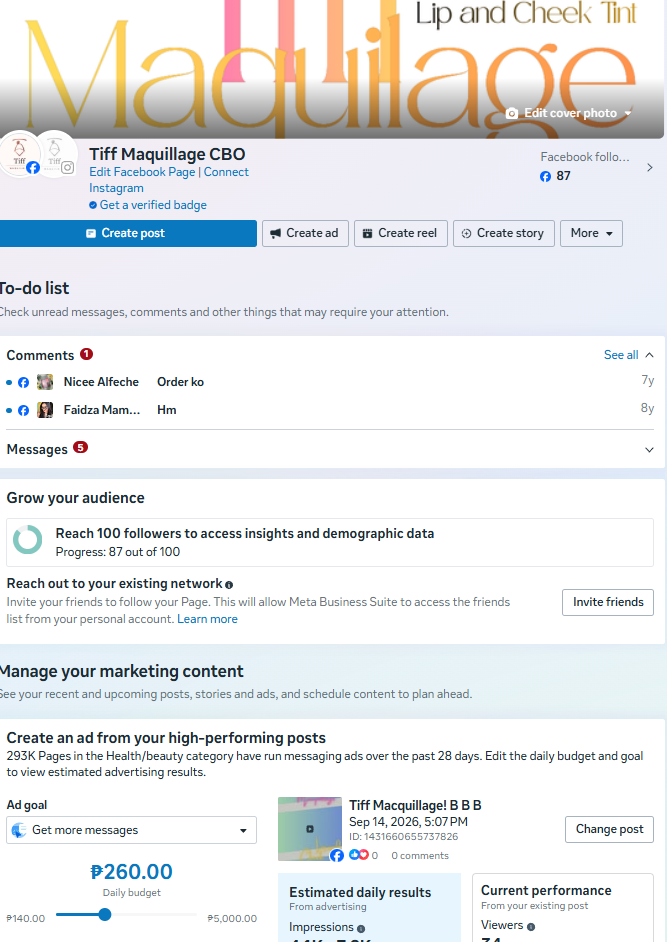This screenshot has height=942, width=667.
Task: Click the blue verified badge icon
Action: (93, 205)
